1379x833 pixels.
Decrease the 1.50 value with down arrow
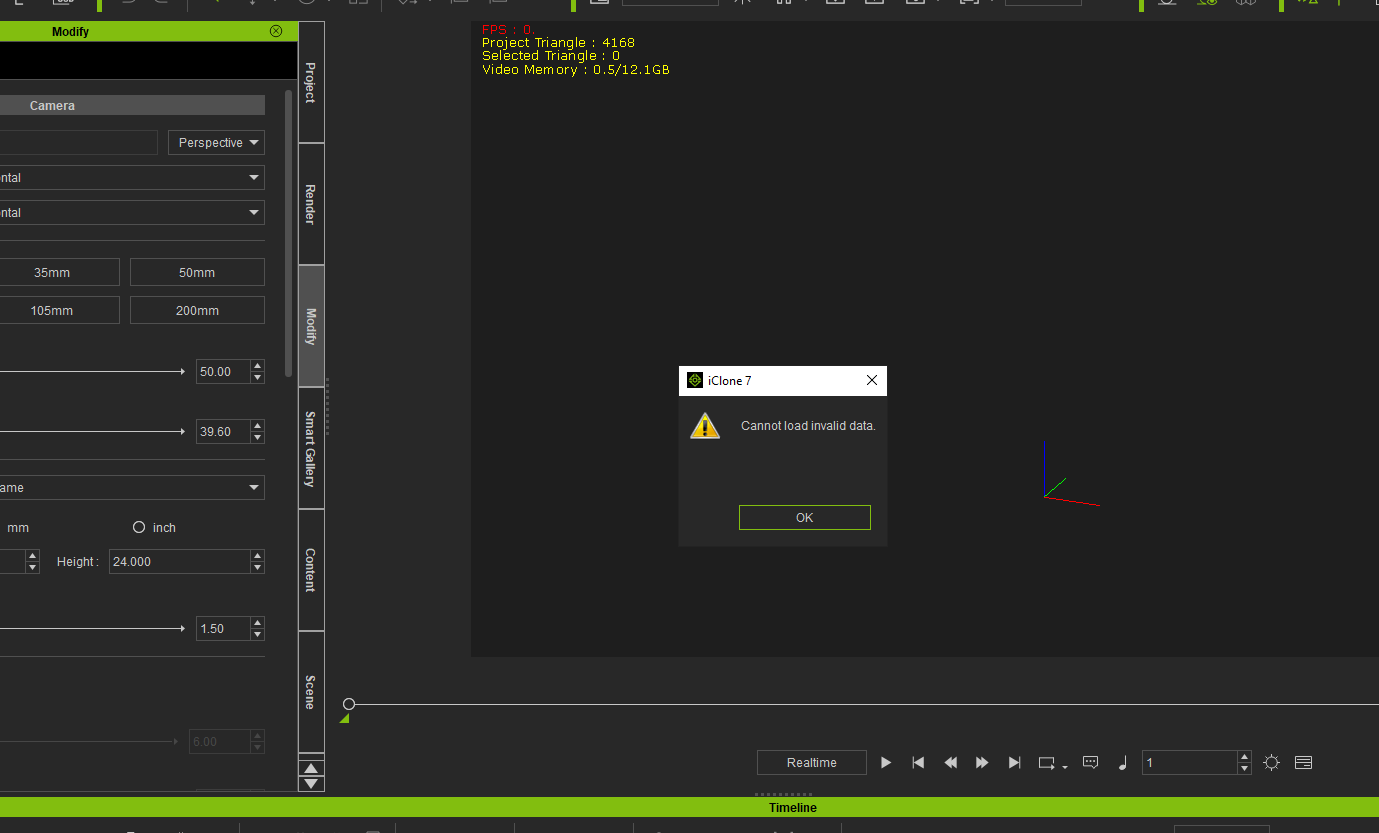tap(258, 635)
